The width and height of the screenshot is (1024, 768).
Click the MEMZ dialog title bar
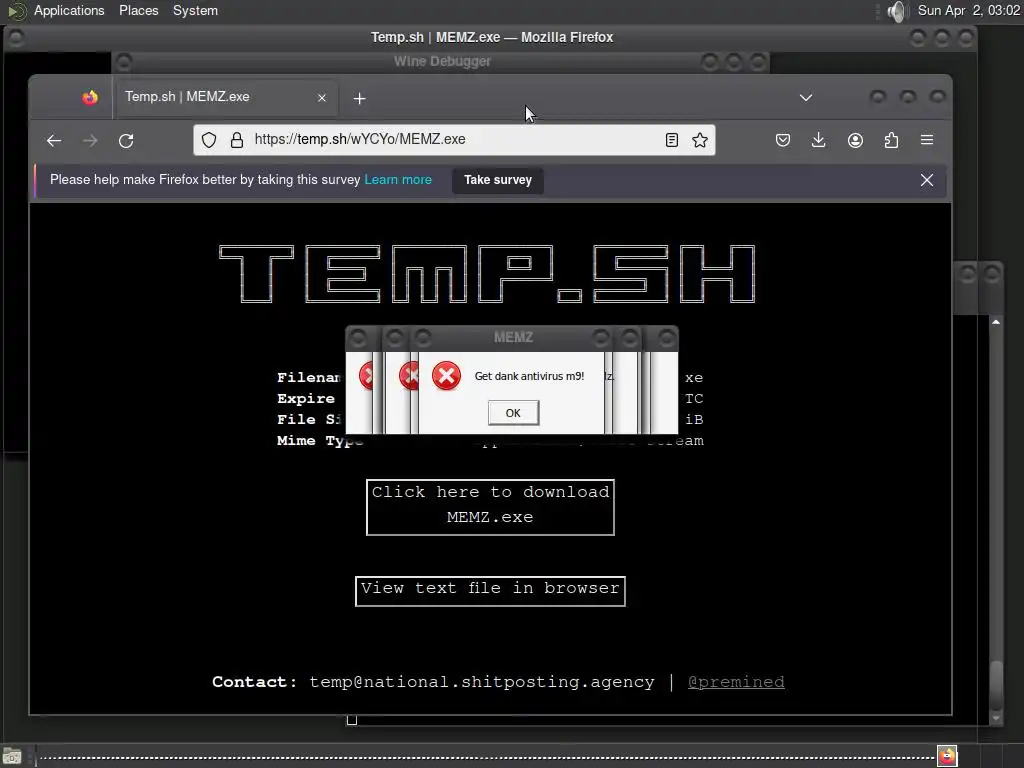513,338
